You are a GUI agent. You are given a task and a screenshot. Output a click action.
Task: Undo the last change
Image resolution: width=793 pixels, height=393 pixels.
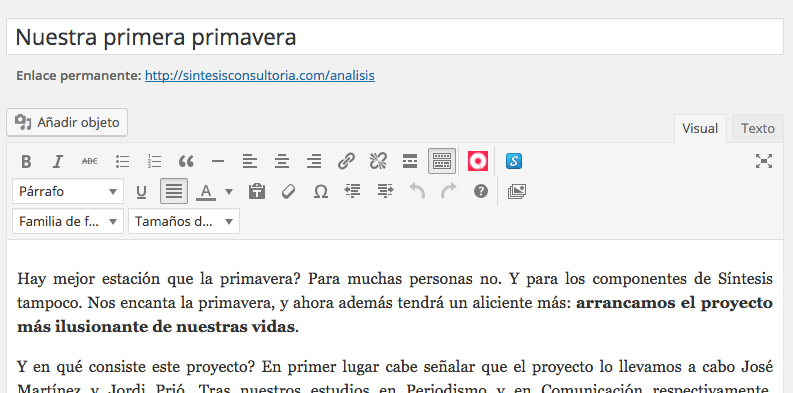point(417,191)
